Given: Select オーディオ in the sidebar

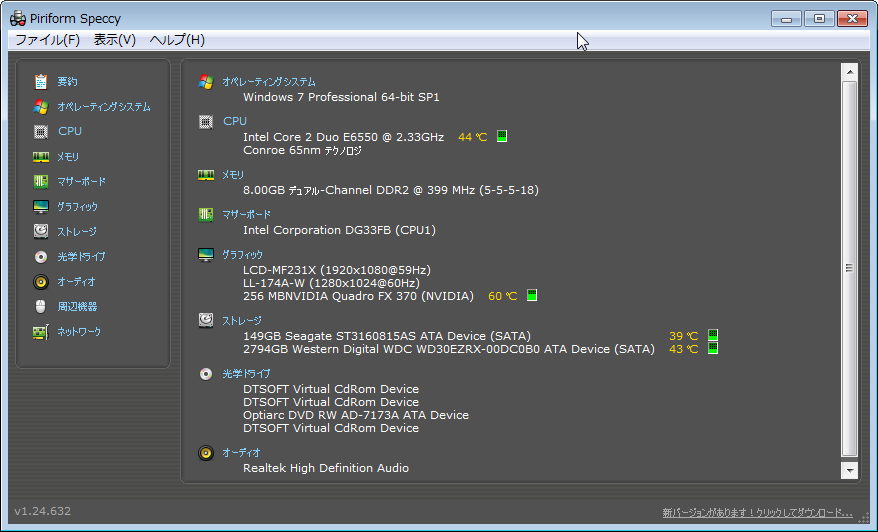Looking at the screenshot, I should click(x=76, y=282).
